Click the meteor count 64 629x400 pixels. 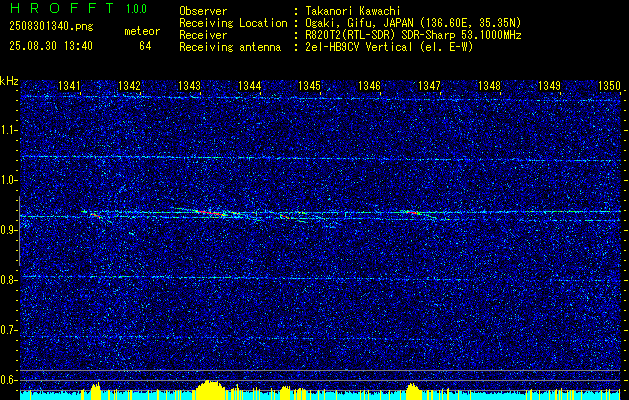pos(145,46)
